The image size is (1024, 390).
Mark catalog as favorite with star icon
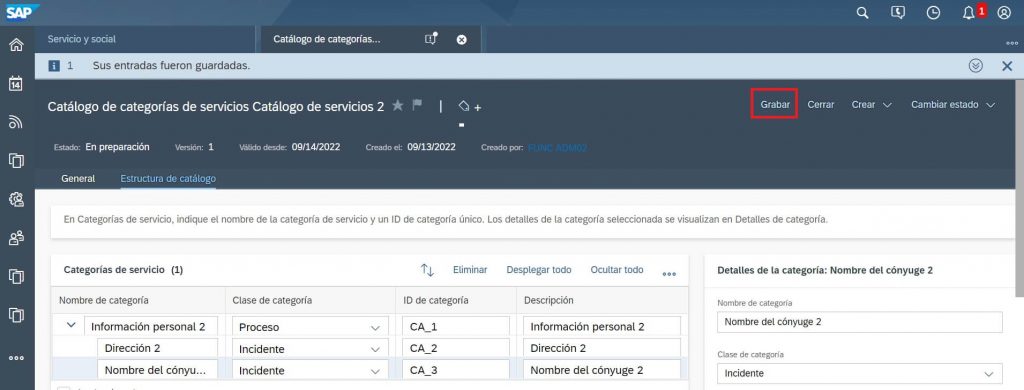pyautogui.click(x=398, y=106)
